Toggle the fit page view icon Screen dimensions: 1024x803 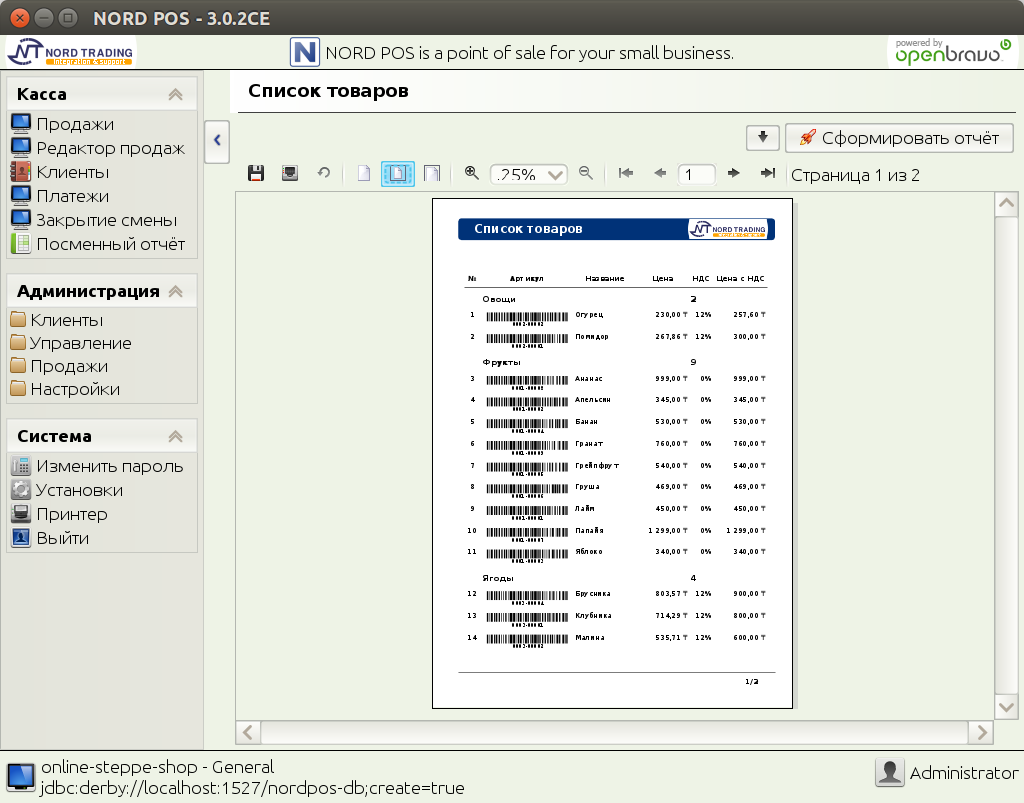click(398, 174)
